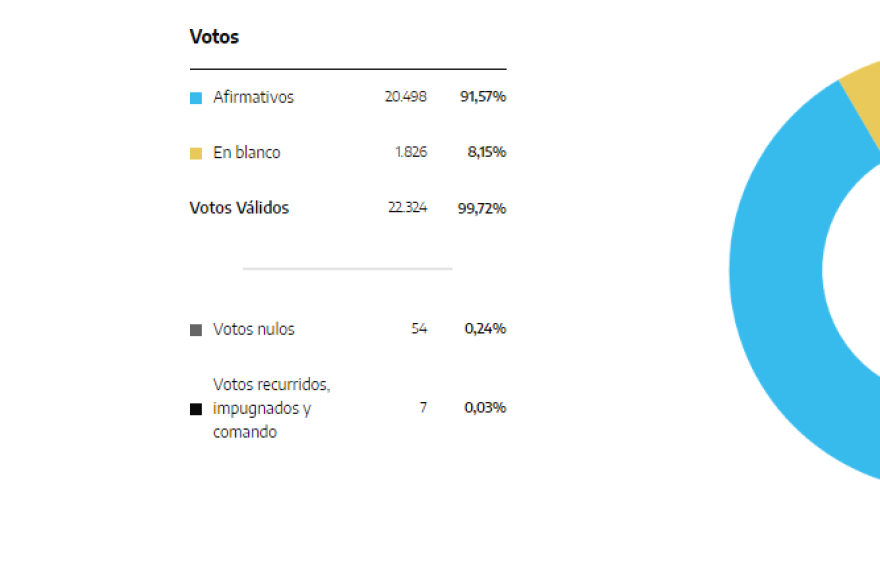Click the blue Afirmativos legend square
The height and width of the screenshot is (580, 880).
click(x=196, y=98)
